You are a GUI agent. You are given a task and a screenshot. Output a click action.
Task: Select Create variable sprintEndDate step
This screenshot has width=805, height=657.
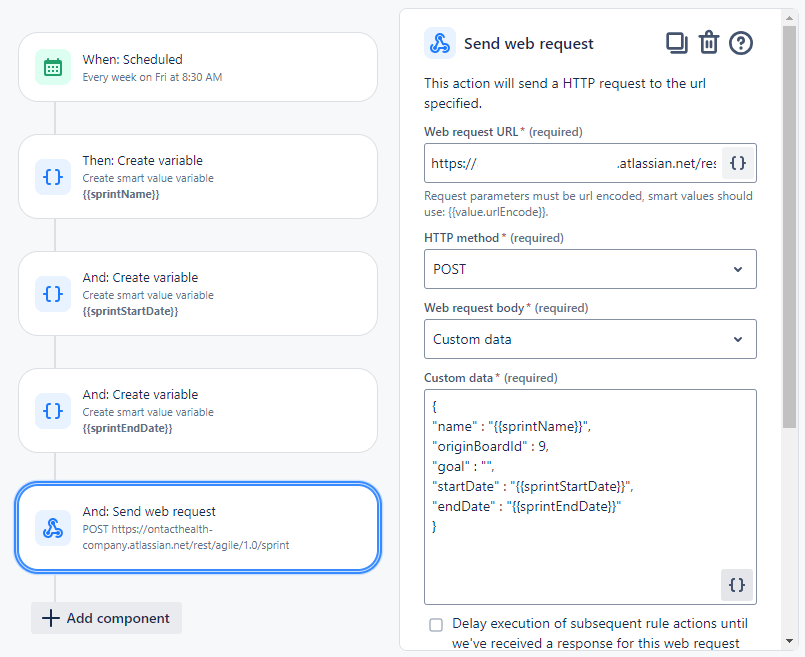(x=198, y=411)
